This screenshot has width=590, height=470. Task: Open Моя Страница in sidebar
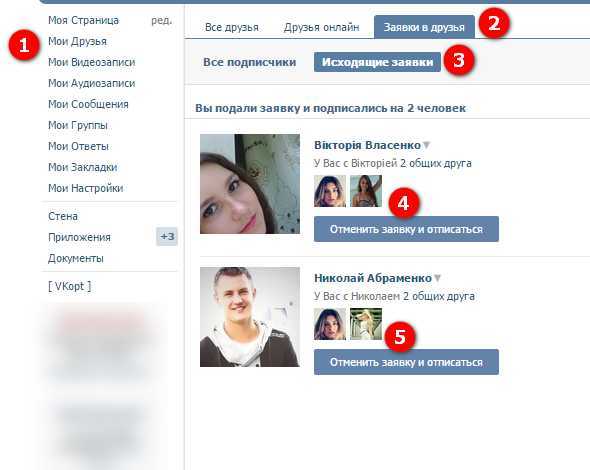coord(83,20)
